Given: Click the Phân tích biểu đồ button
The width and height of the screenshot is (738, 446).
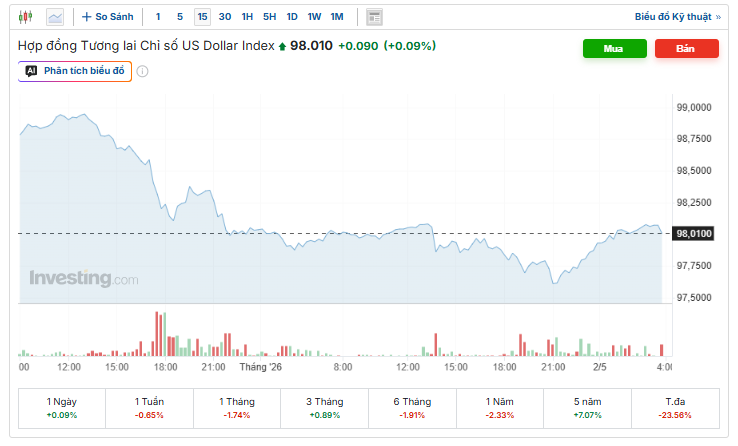Looking at the screenshot, I should coord(75,71).
